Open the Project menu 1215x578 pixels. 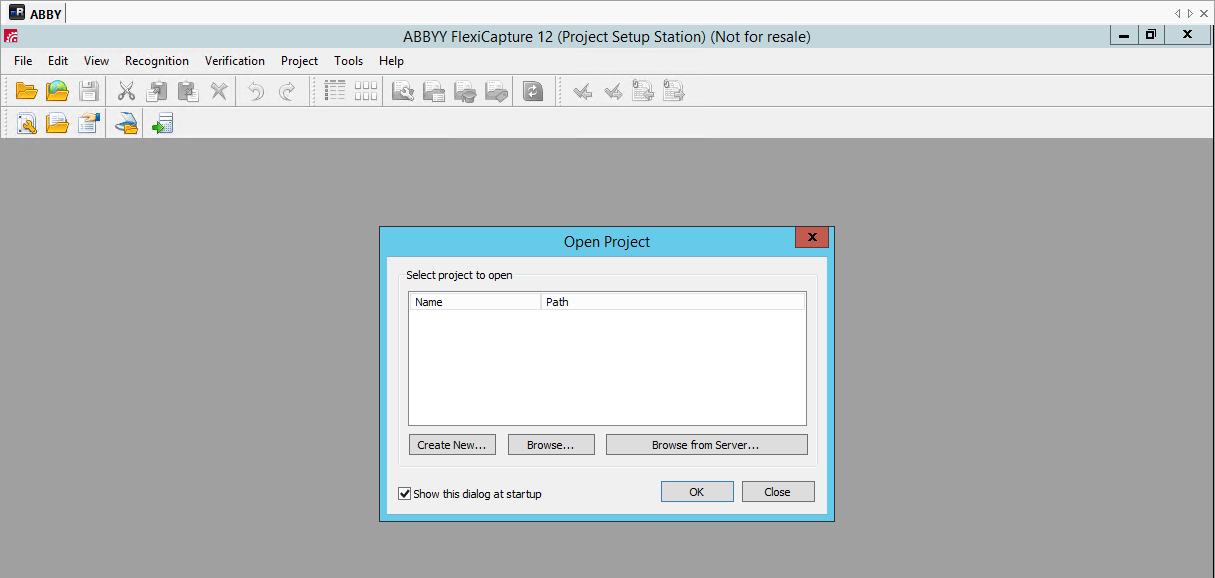299,61
